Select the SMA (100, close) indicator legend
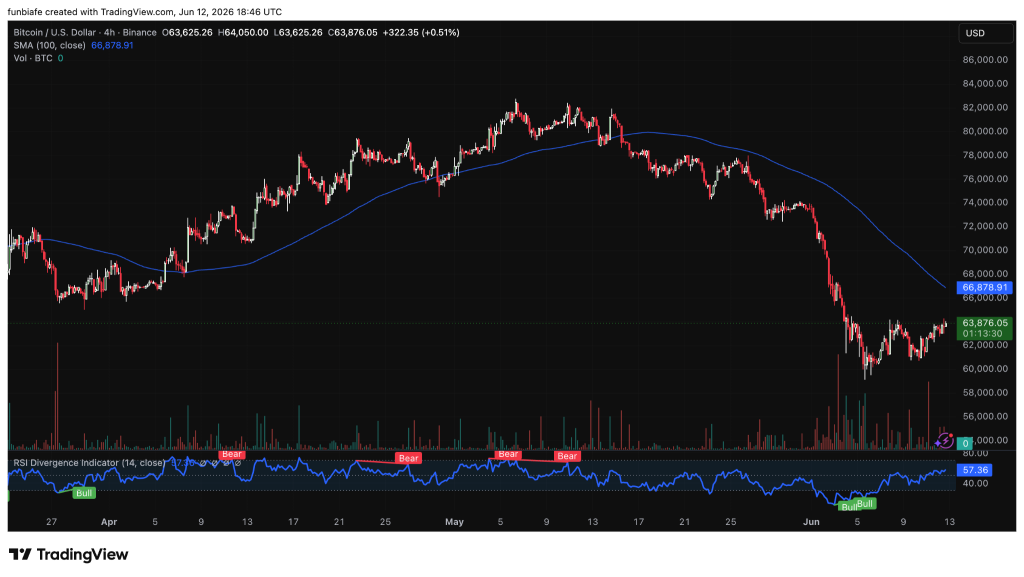Screen dimensions: 1024x577 (x=50, y=46)
